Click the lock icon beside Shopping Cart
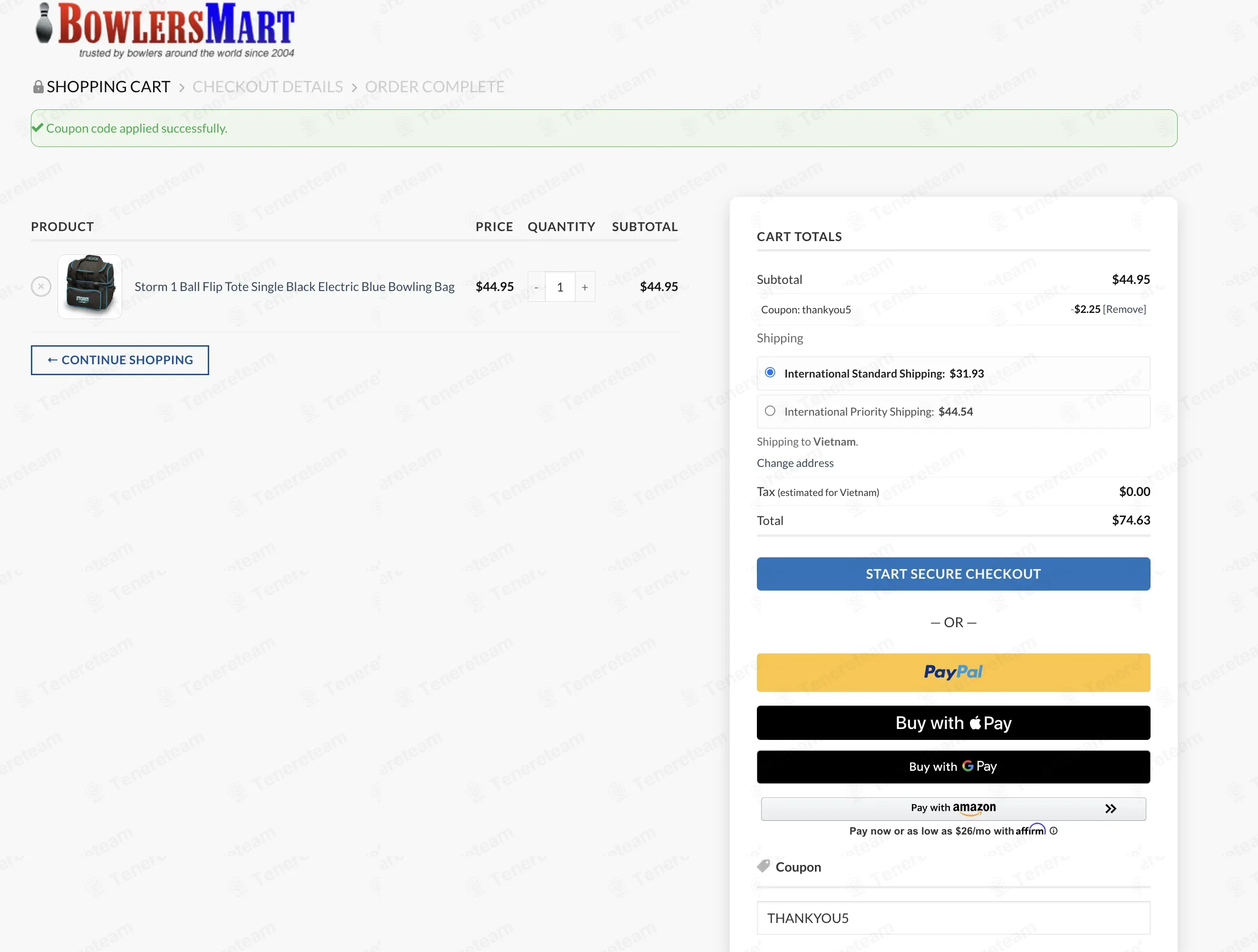1258x952 pixels. (38, 87)
